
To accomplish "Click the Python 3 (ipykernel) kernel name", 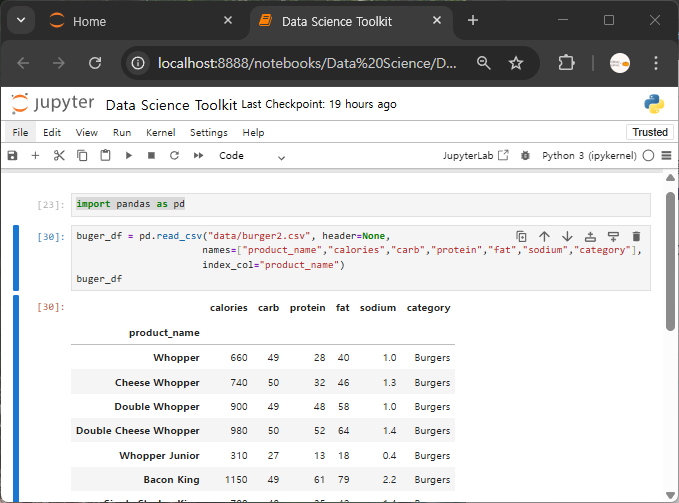I will click(x=589, y=155).
